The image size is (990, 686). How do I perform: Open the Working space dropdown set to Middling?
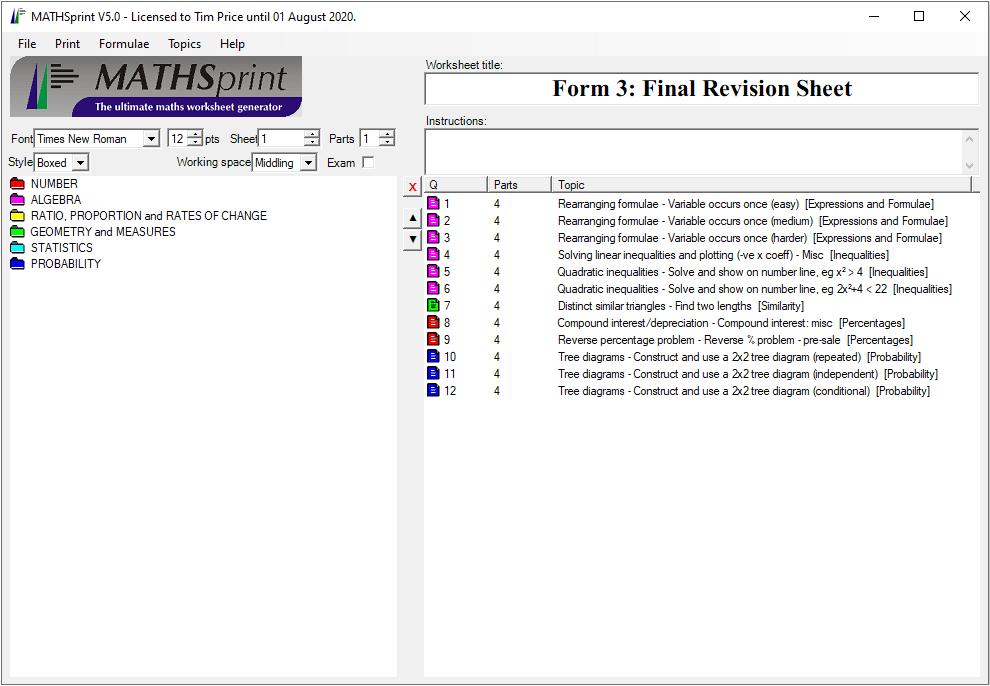click(x=308, y=162)
